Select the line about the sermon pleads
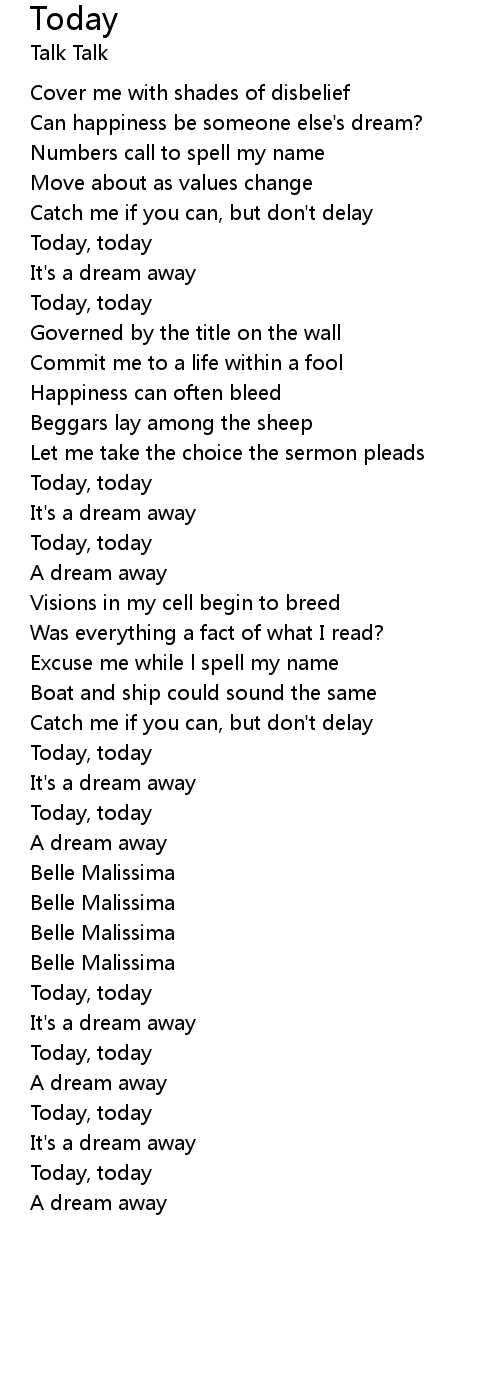This screenshot has width=500, height=1390. (x=227, y=453)
